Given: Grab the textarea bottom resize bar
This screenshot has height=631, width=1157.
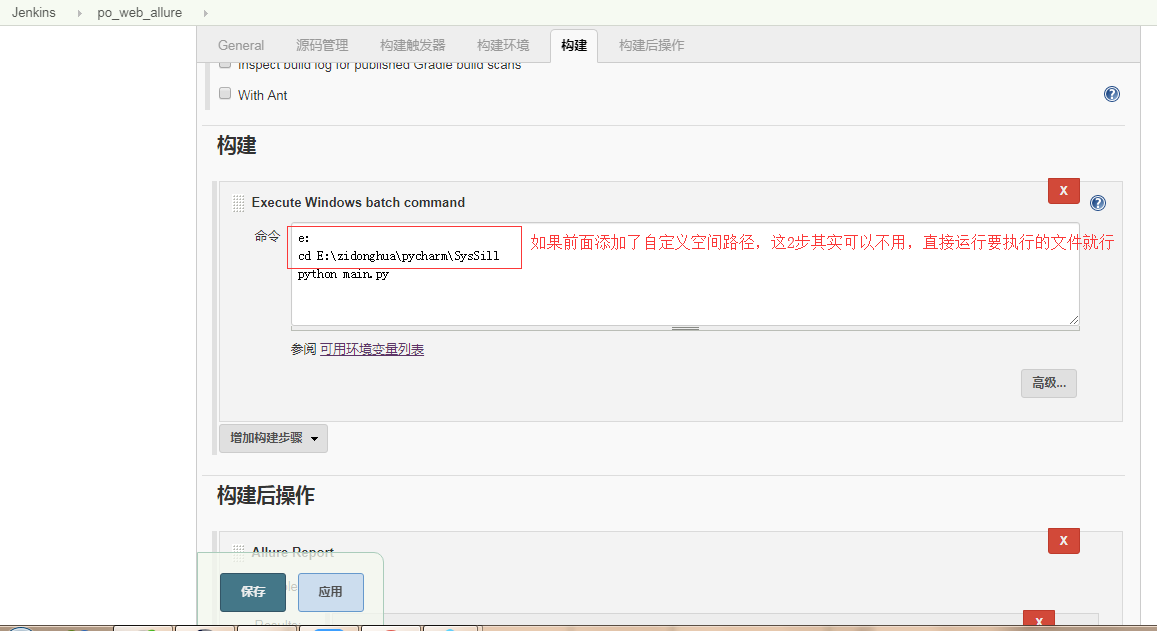Looking at the screenshot, I should (685, 328).
